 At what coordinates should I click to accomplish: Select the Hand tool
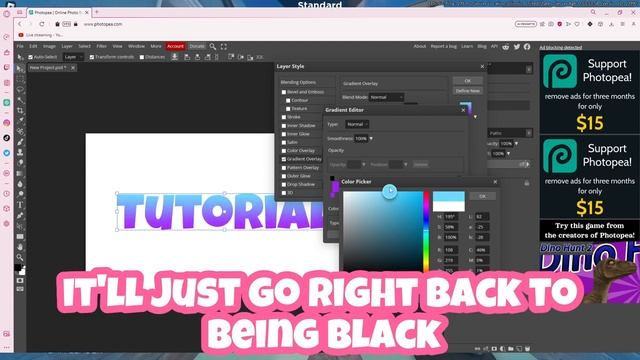20,247
